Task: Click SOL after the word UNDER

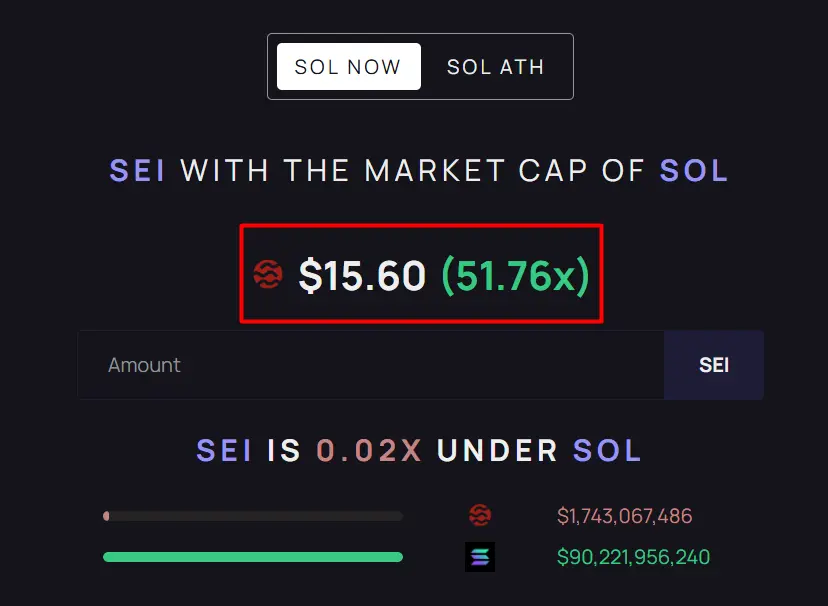Action: tap(607, 450)
